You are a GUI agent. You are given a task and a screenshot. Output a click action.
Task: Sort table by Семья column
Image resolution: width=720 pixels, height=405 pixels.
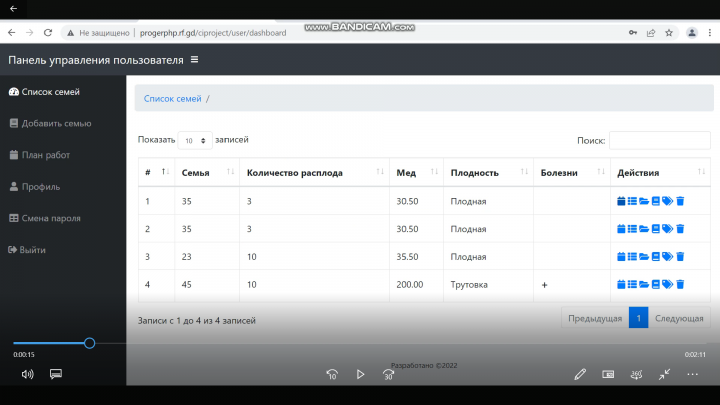[x=207, y=173]
